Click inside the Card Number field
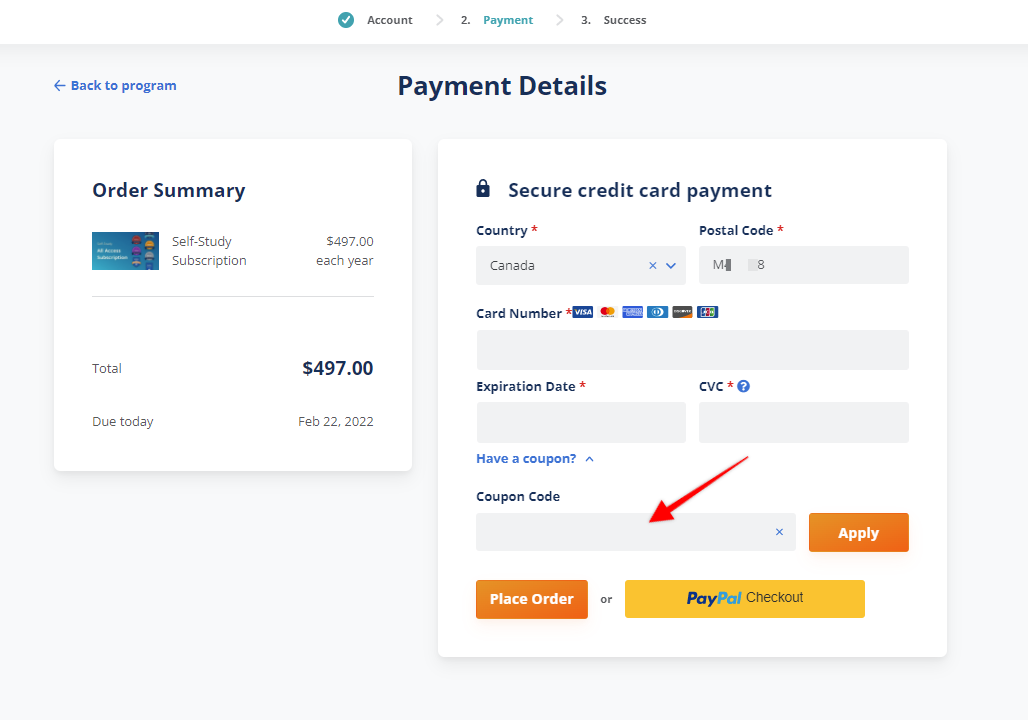This screenshot has width=1028, height=720. coord(692,349)
